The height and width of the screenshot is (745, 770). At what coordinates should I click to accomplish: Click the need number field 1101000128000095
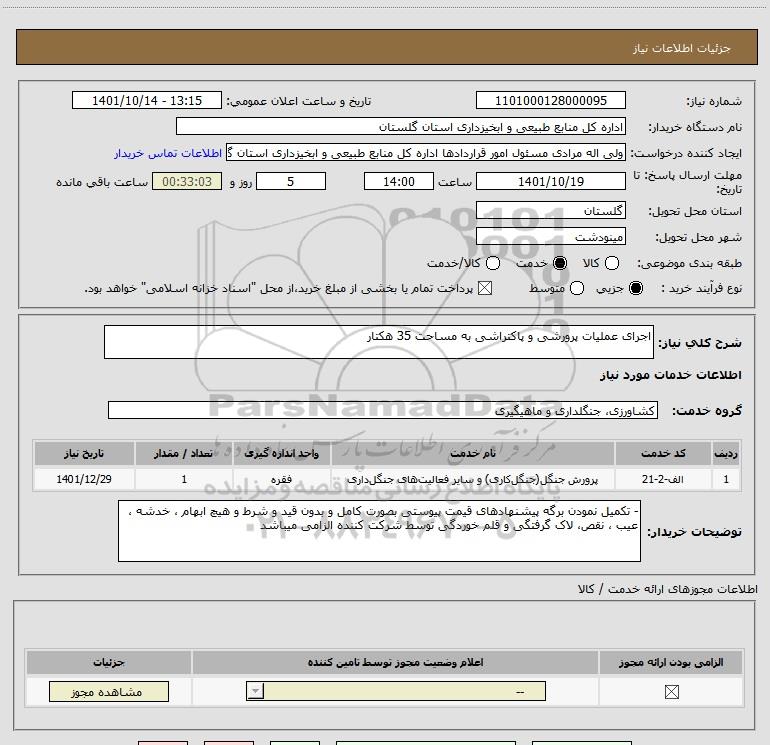tap(550, 100)
